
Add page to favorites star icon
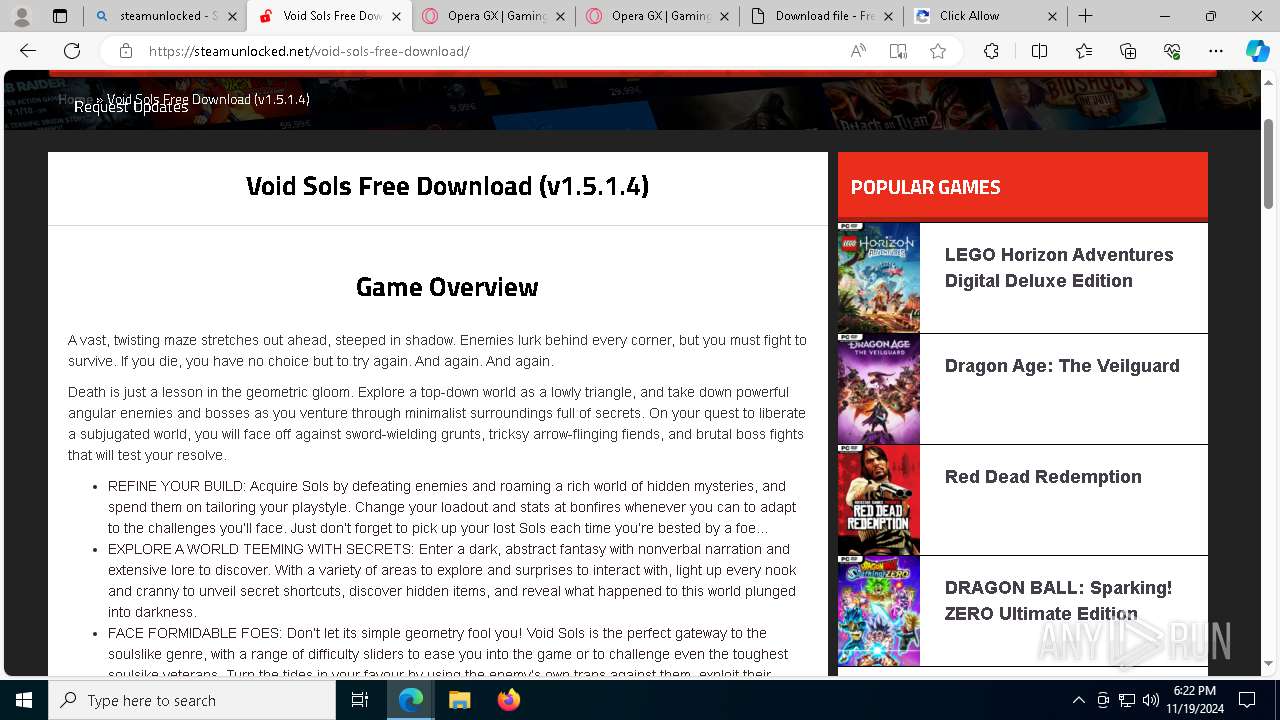pyautogui.click(x=938, y=51)
